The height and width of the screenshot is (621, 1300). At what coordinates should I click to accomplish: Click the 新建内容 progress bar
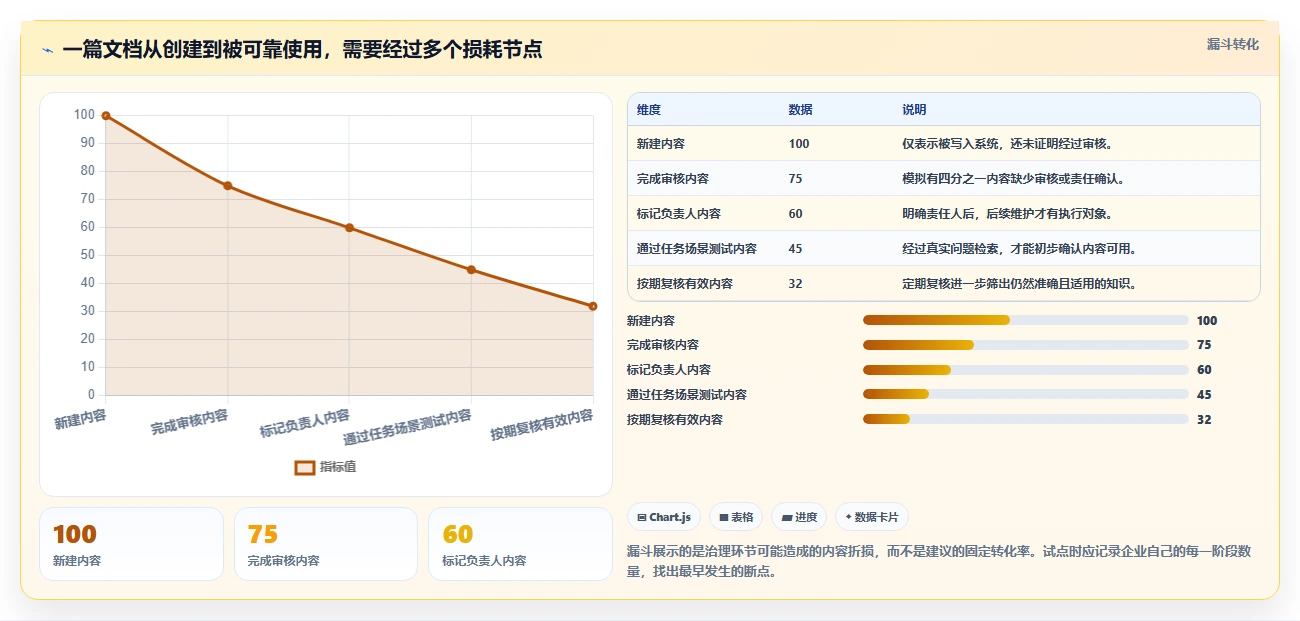pos(1025,320)
